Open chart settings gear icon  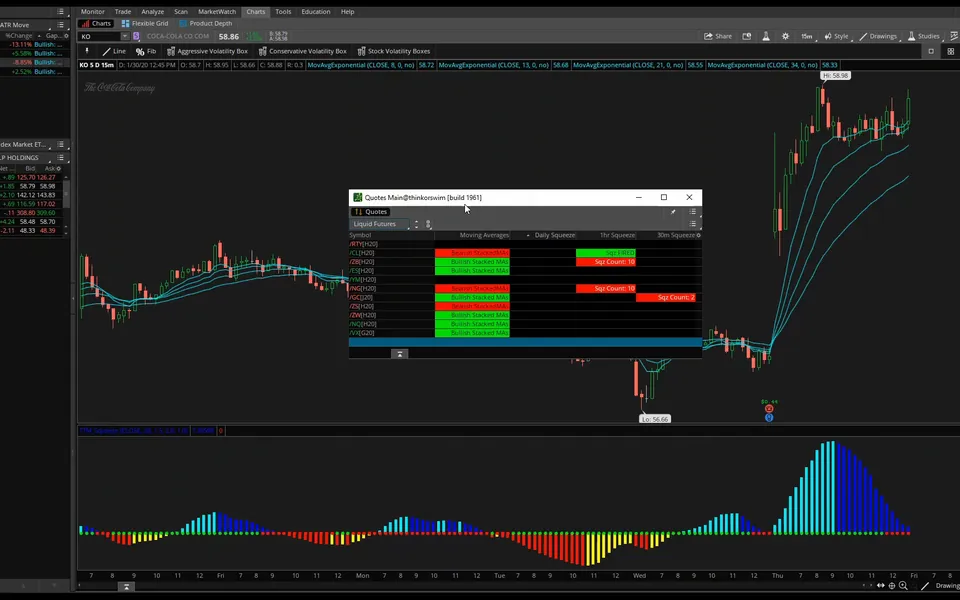786,36
